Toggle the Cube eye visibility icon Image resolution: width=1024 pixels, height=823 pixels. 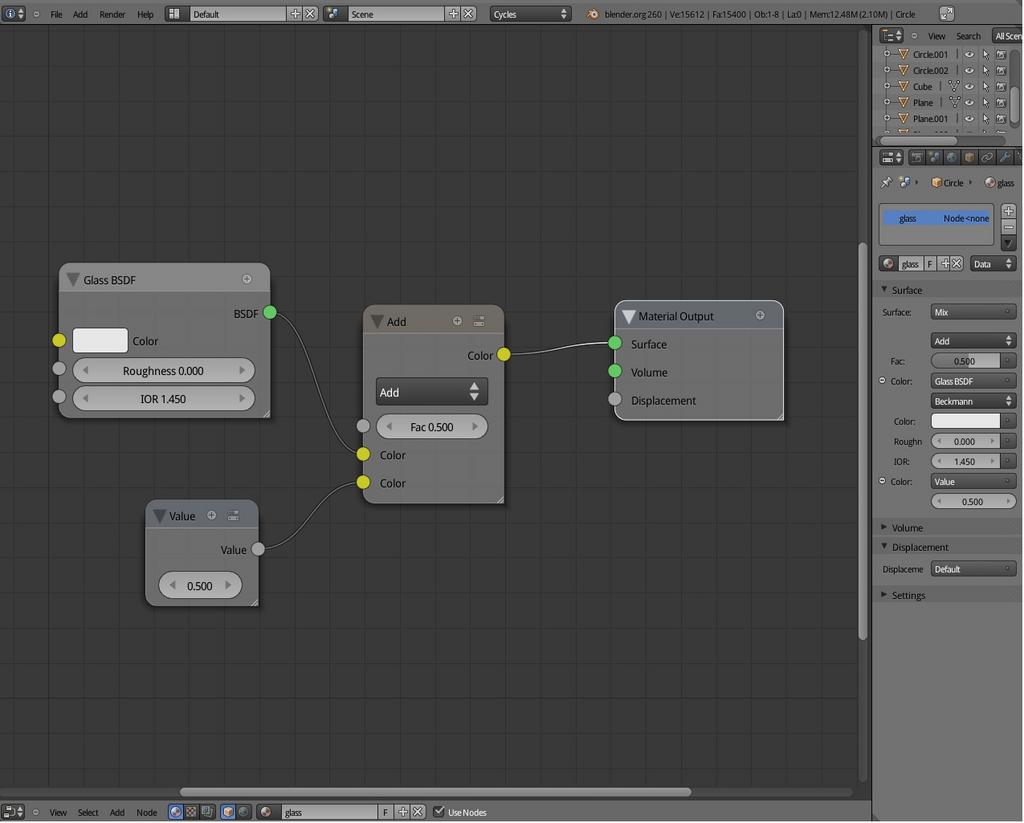[969, 86]
